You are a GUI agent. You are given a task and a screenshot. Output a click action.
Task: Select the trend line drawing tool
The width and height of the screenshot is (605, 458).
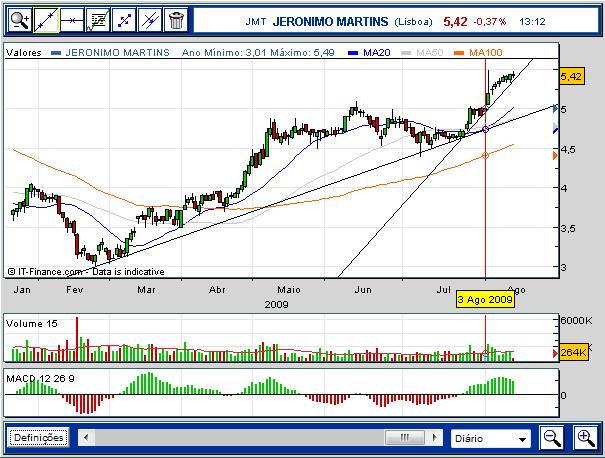tap(46, 20)
